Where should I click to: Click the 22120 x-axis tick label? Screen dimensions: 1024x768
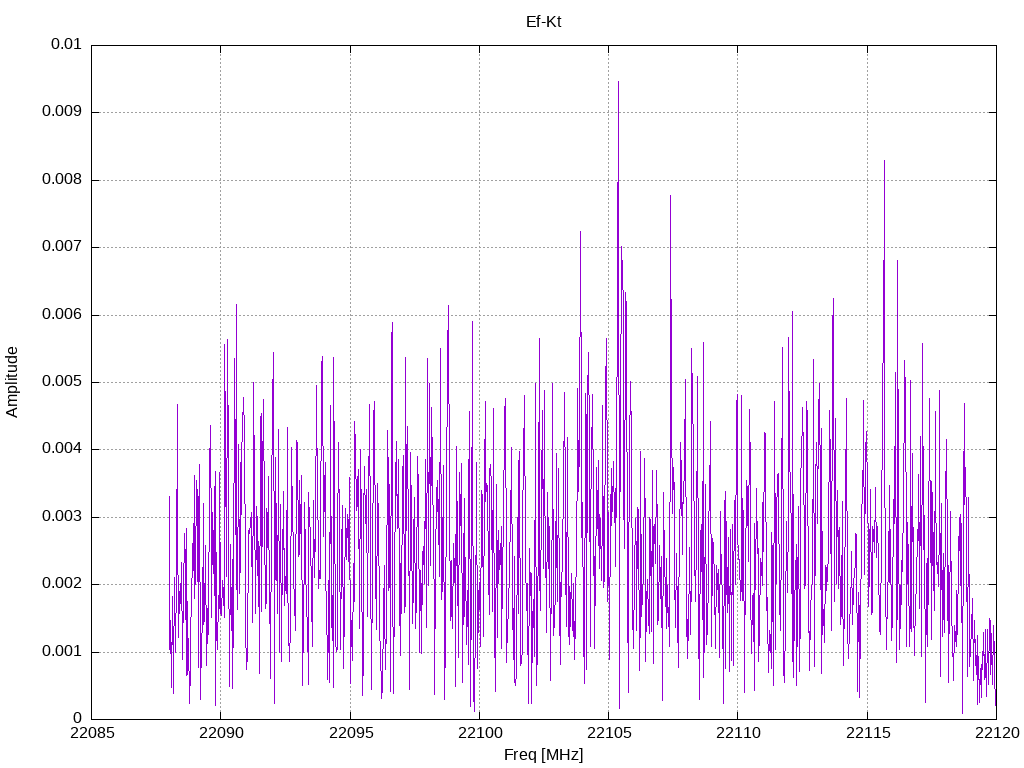point(997,733)
